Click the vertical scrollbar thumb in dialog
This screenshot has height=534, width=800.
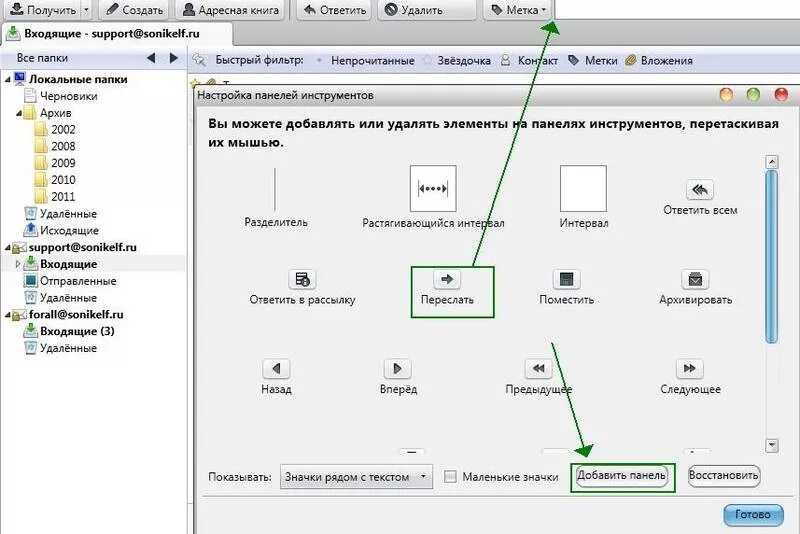pos(772,257)
